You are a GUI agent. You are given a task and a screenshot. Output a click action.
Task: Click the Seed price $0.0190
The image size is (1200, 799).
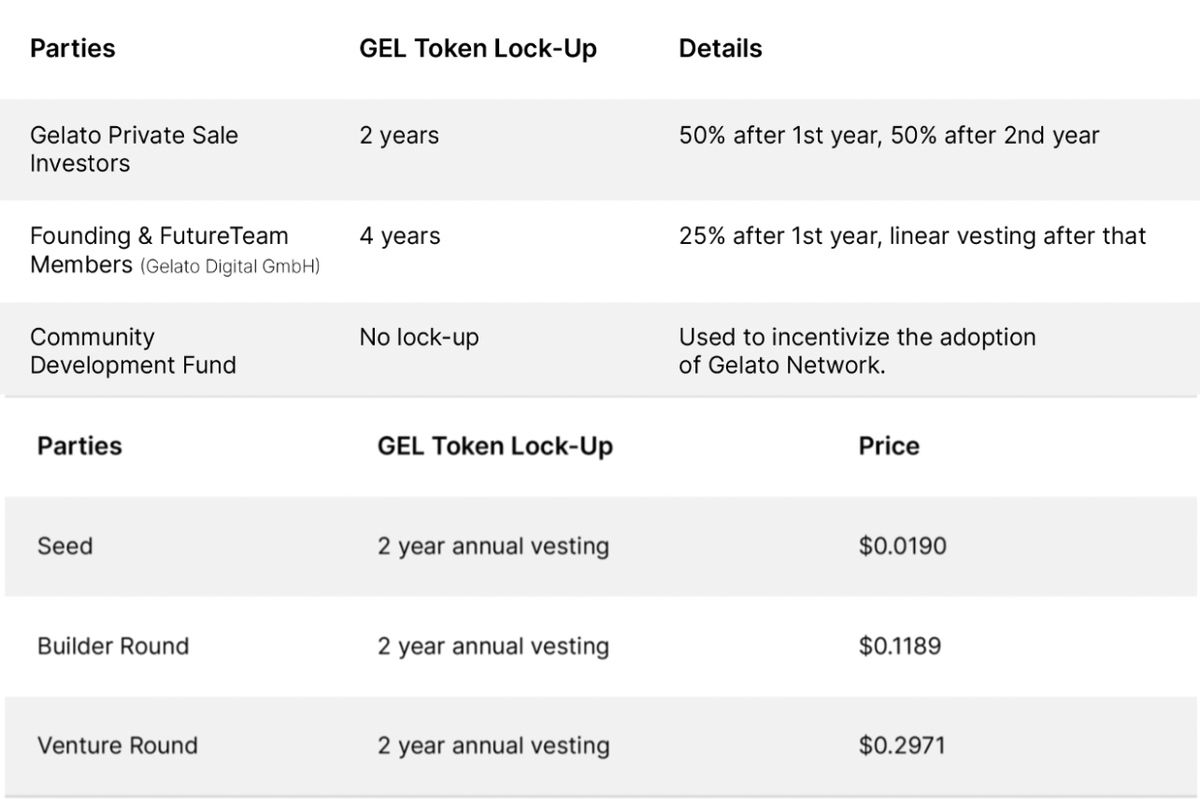[902, 546]
